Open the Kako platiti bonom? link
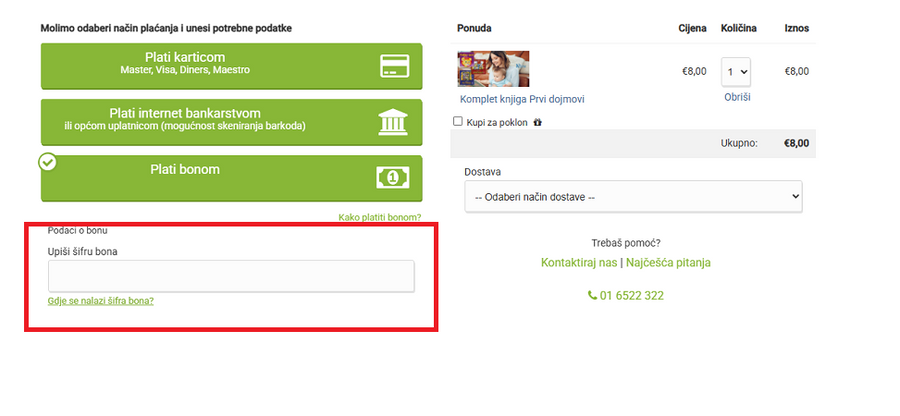This screenshot has height=416, width=900. (x=380, y=217)
